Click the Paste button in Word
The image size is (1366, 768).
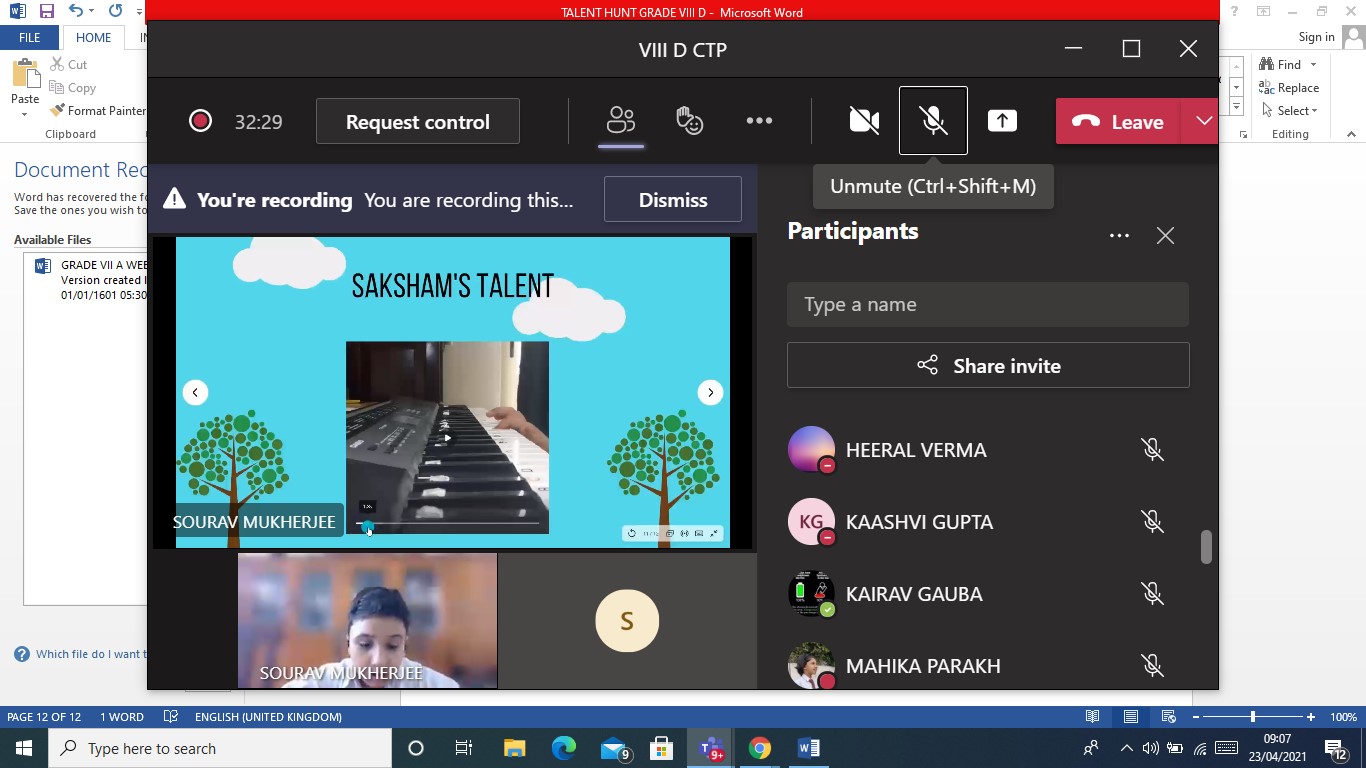point(25,88)
